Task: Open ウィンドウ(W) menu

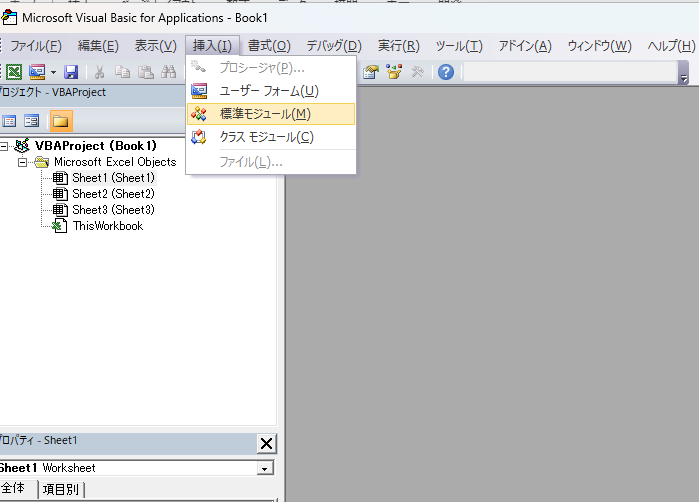Action: click(x=599, y=45)
